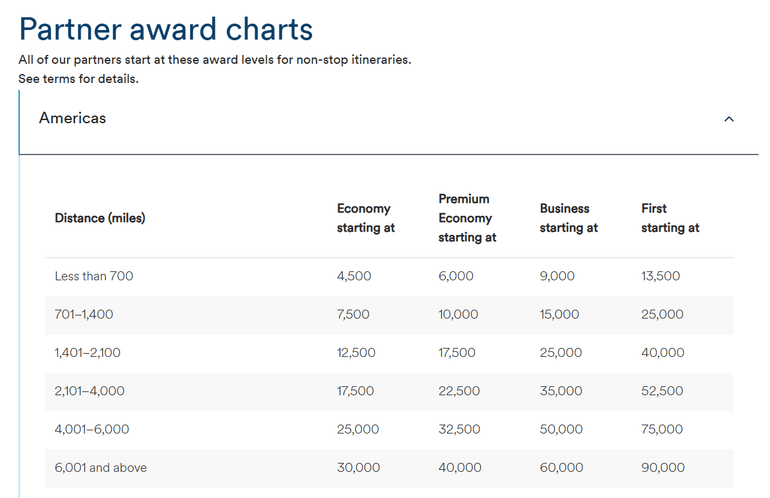Select the 2,101–4,000 distance row label
The height and width of the screenshot is (498, 770).
[90, 391]
